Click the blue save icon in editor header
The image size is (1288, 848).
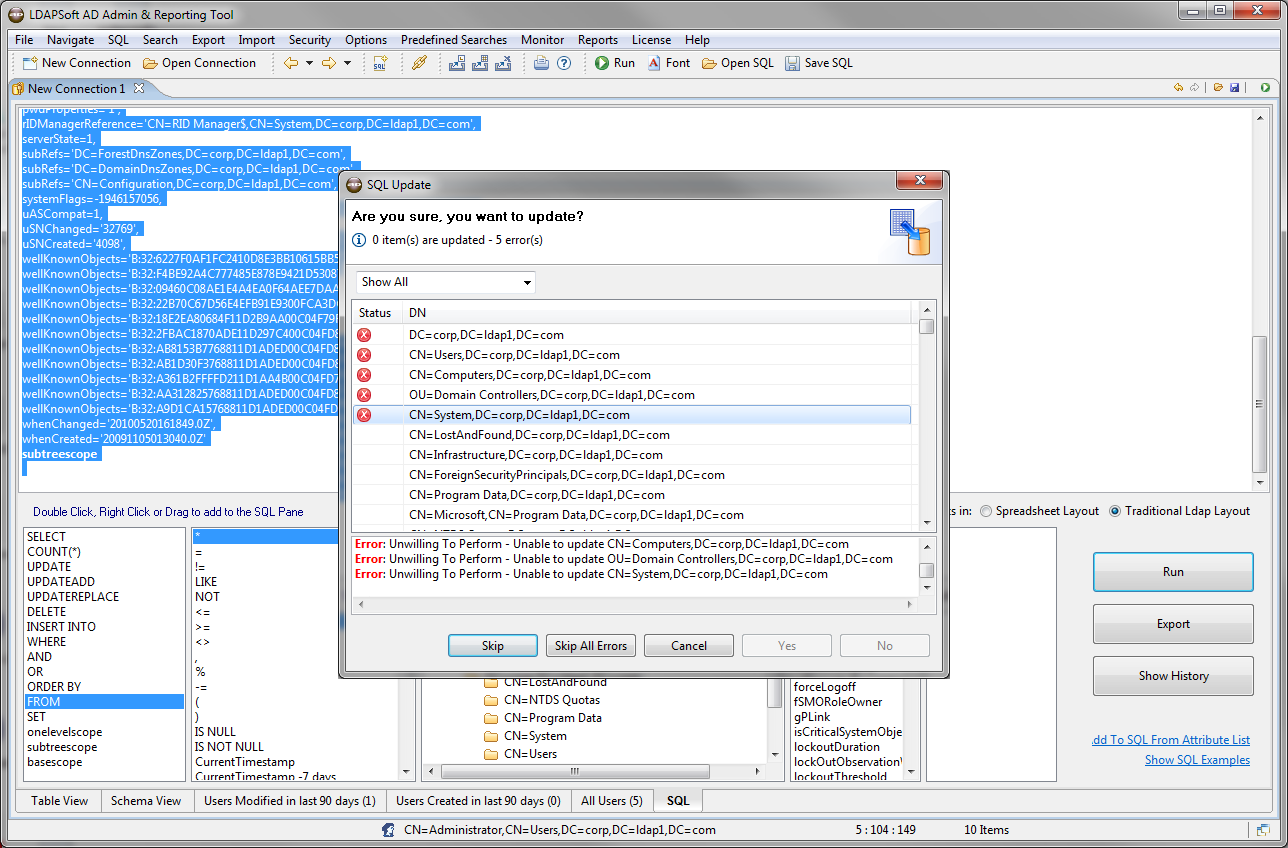click(1235, 88)
